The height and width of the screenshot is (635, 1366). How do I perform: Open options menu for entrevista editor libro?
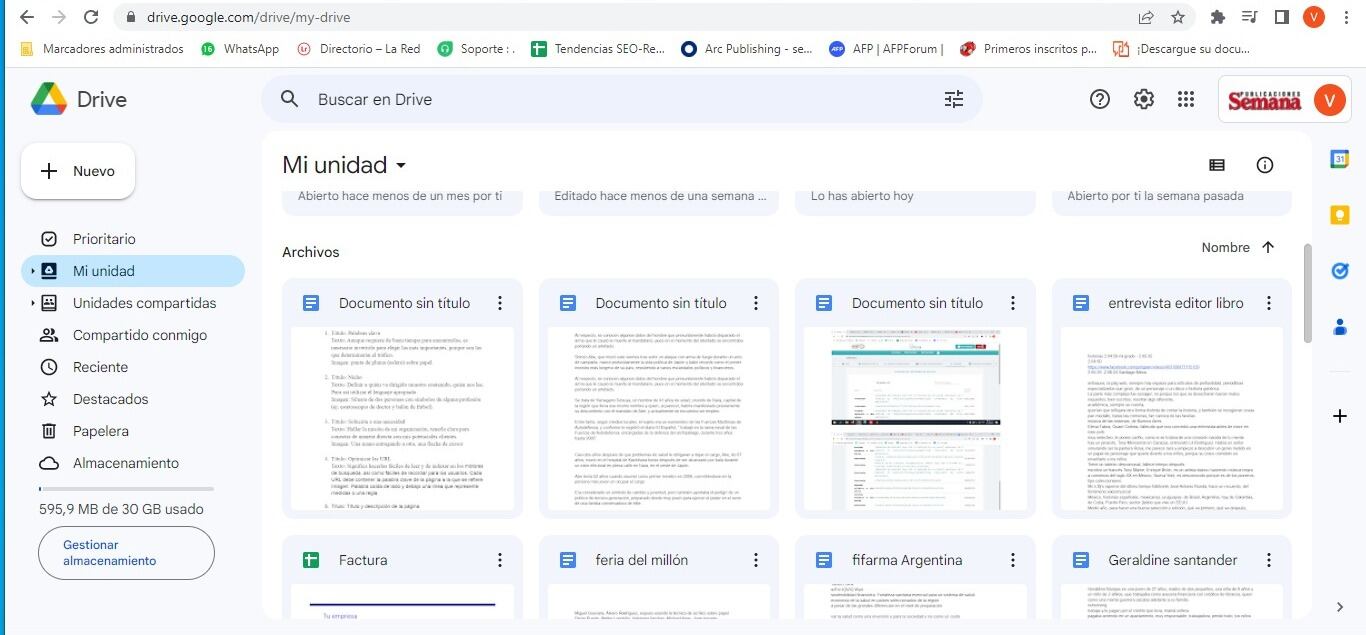1268,302
